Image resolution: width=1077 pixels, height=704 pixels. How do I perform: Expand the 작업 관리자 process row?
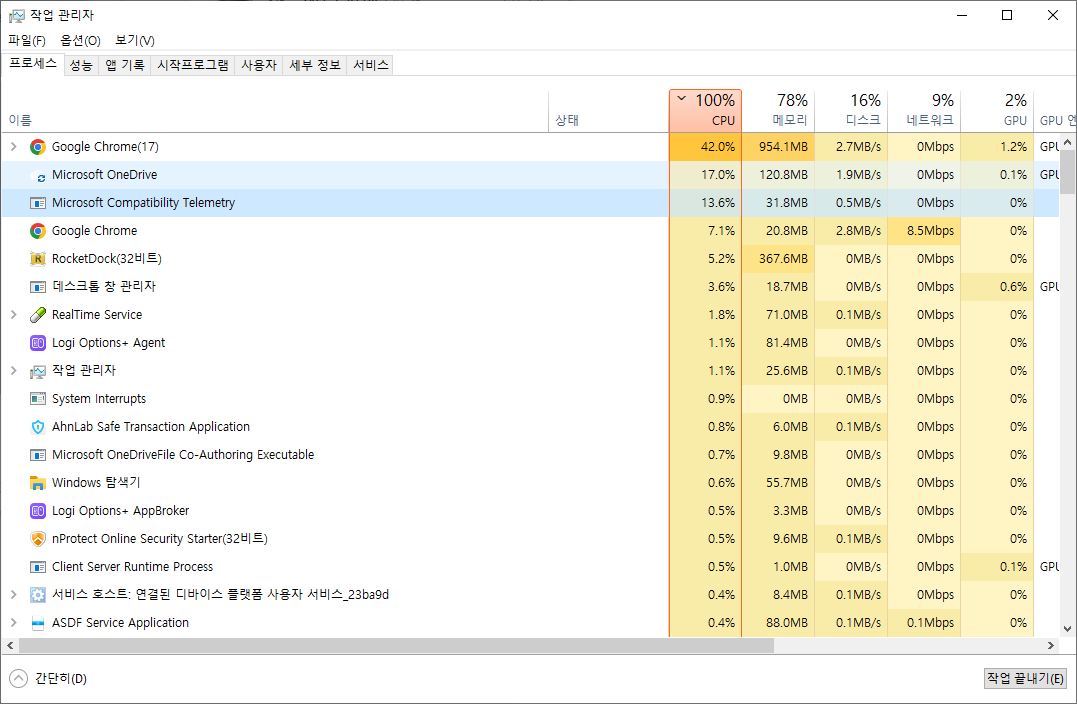pos(13,370)
